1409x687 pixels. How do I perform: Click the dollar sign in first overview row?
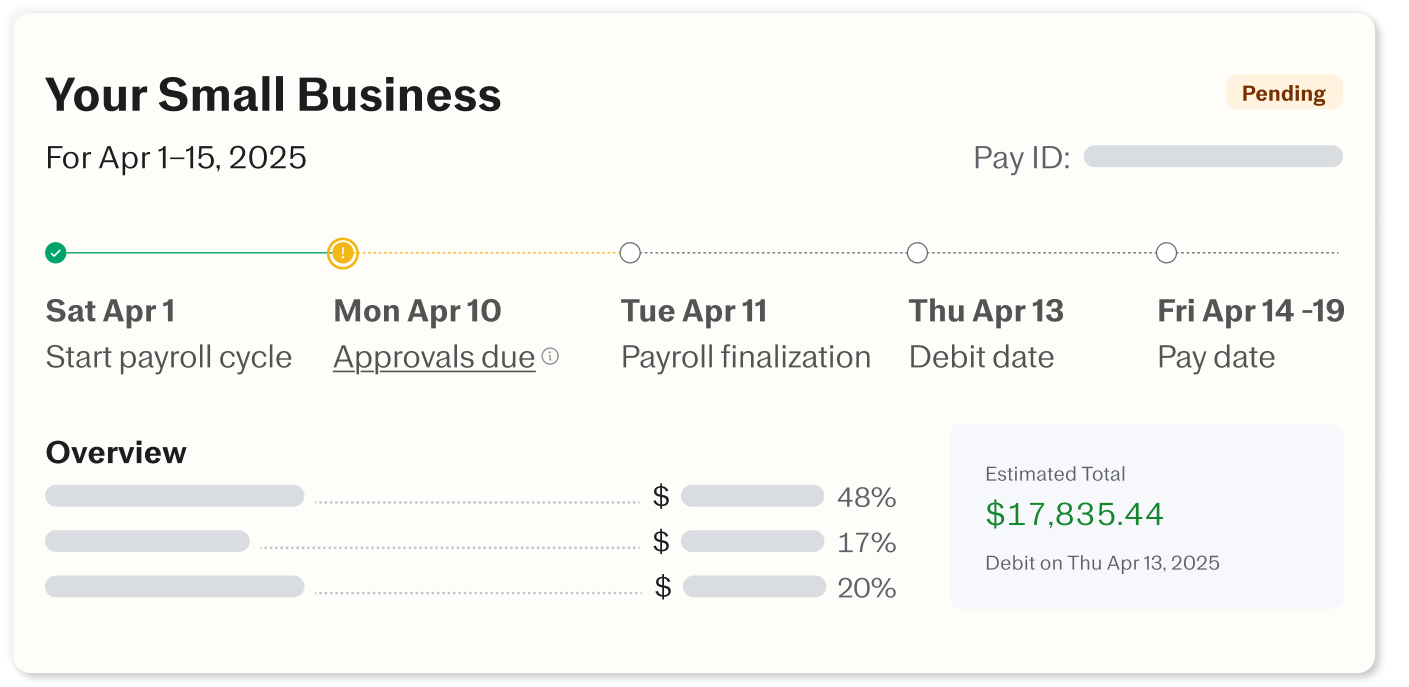coord(661,496)
